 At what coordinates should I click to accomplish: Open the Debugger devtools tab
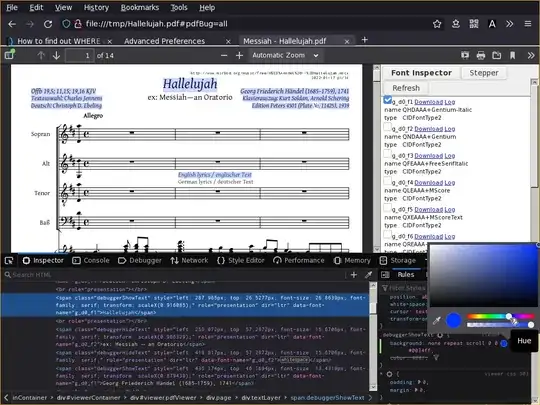point(139,261)
